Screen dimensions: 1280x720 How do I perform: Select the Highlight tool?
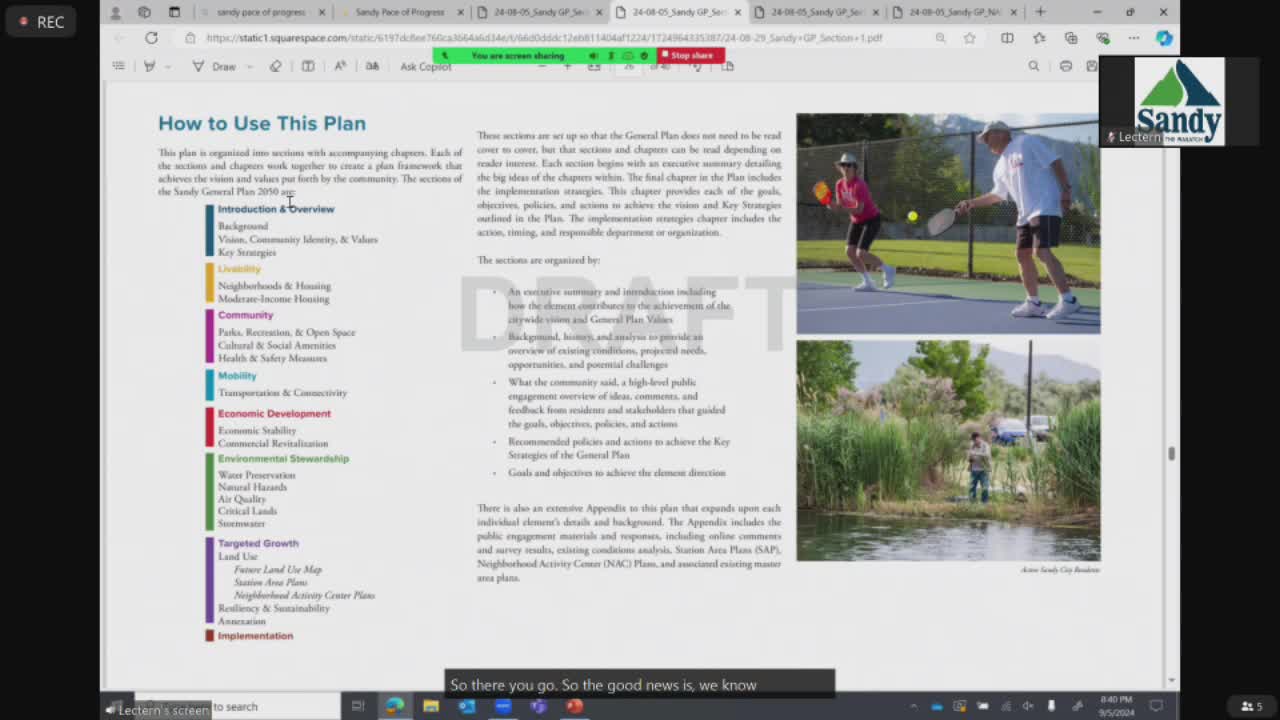coord(148,66)
